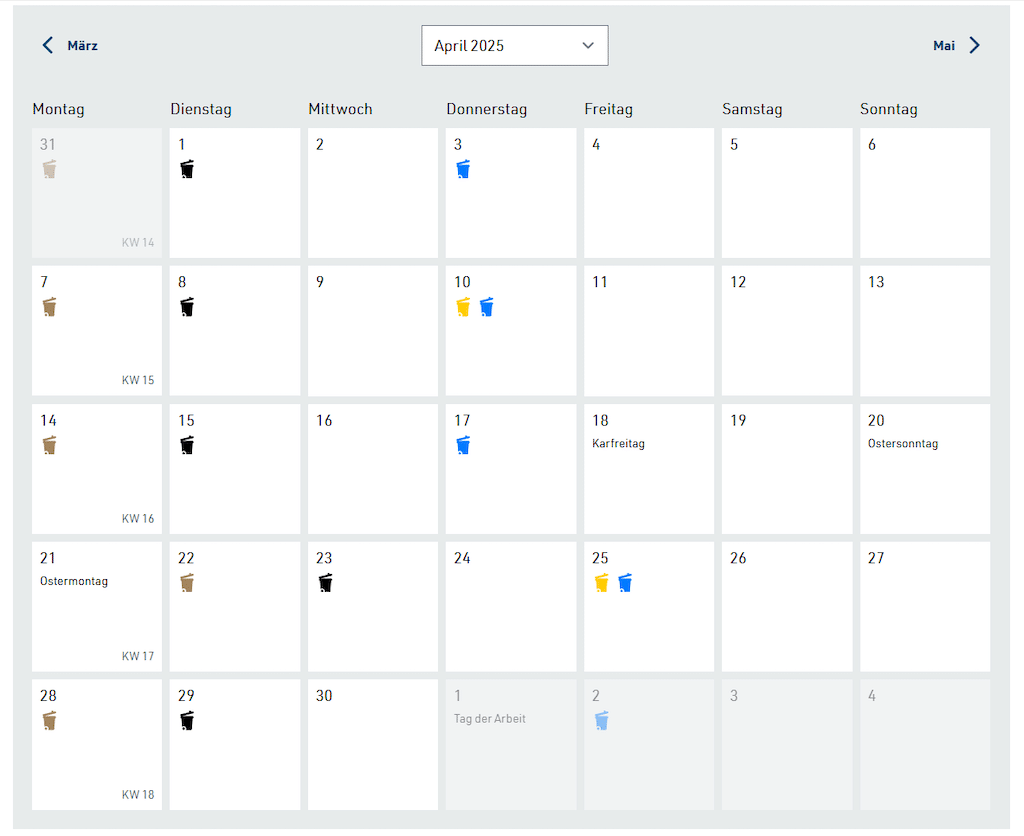
Task: Click the blue bin icon on April 3
Action: [x=463, y=169]
